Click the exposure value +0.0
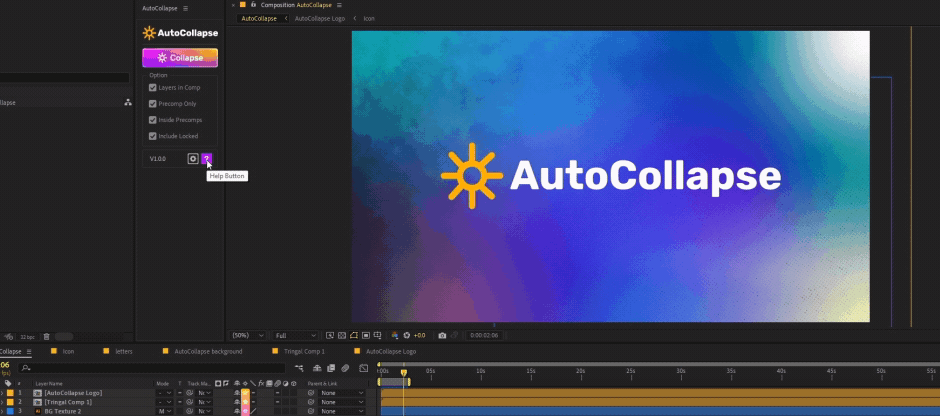This screenshot has height=416, width=940. point(420,336)
